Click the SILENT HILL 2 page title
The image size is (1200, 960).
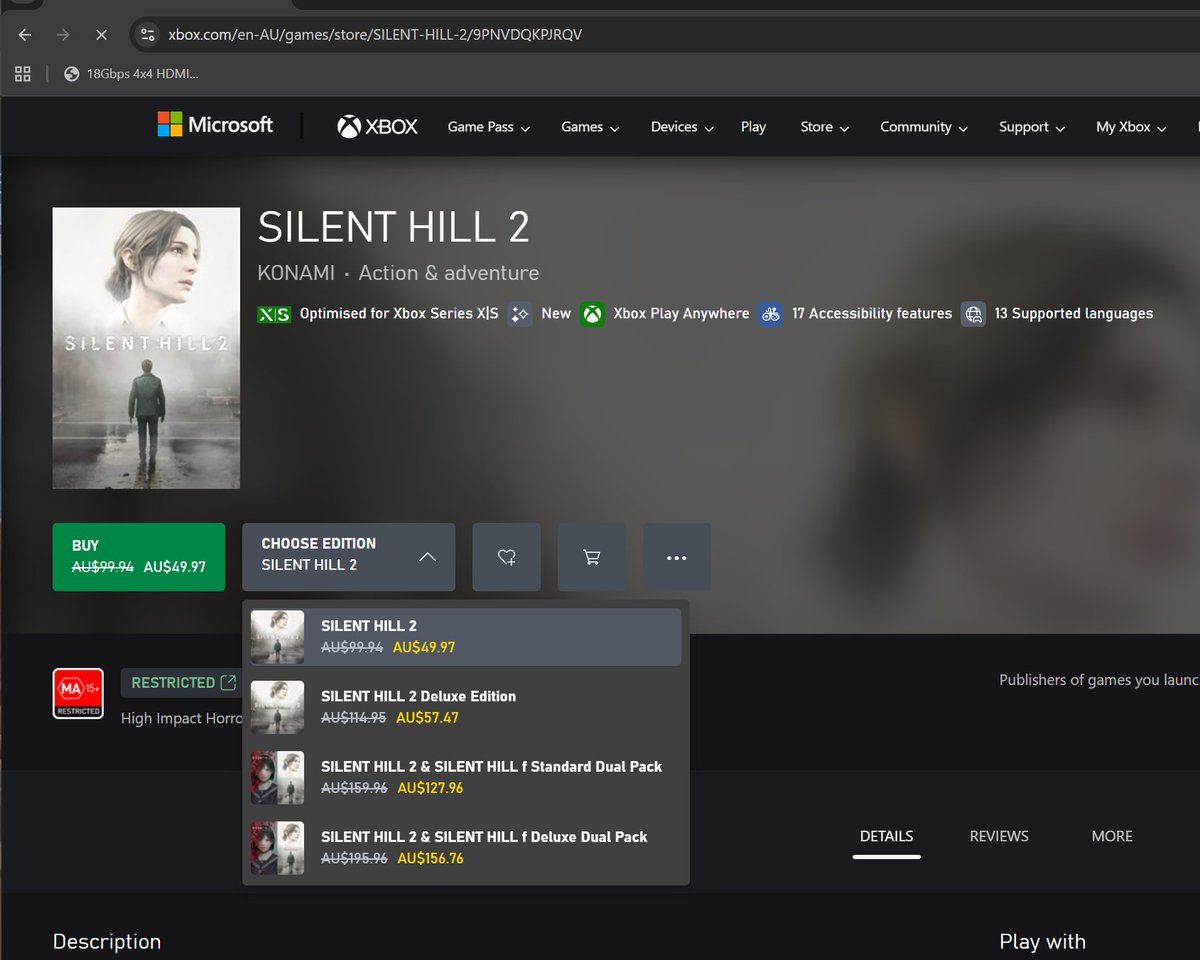[x=394, y=228]
